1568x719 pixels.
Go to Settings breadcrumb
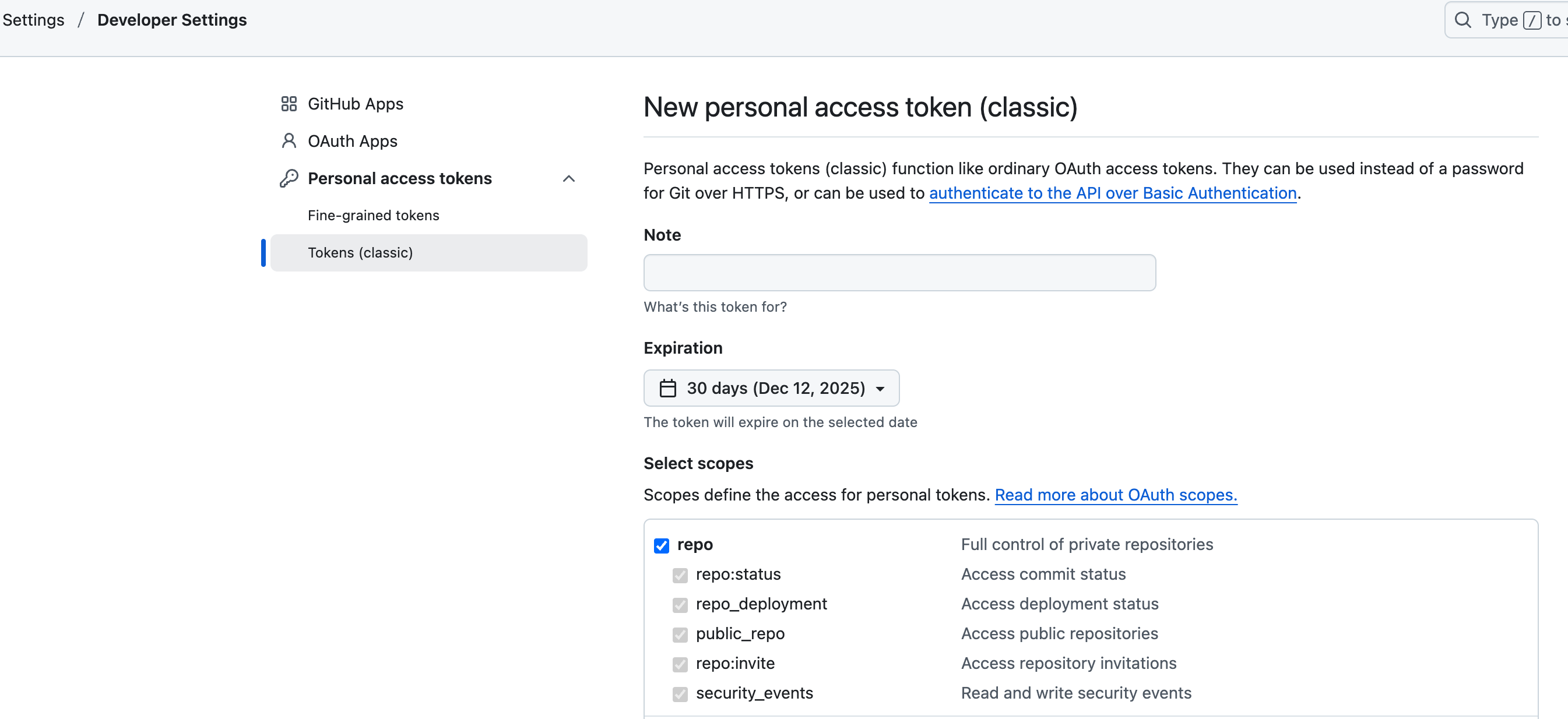click(x=33, y=20)
